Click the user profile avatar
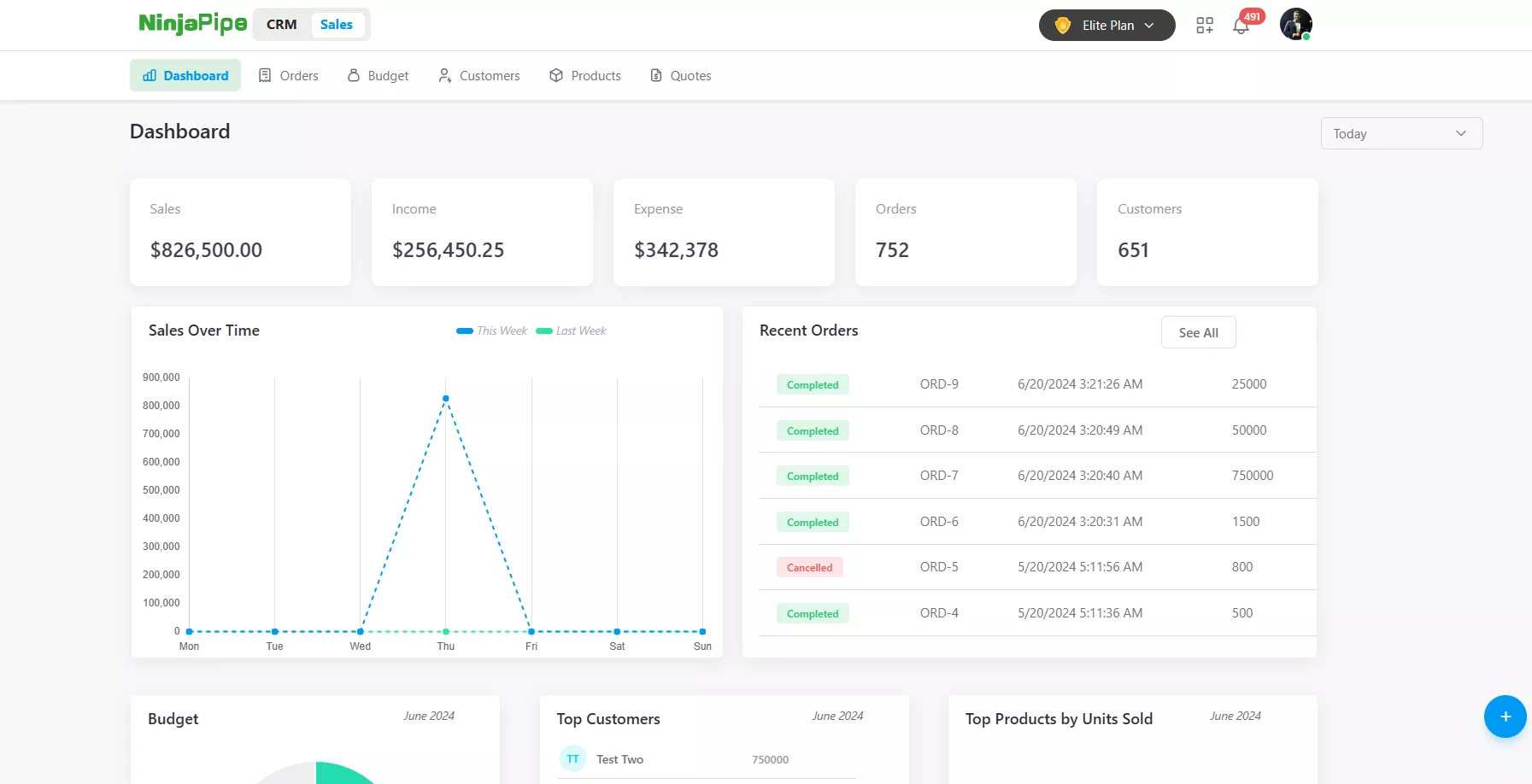Screen dimensions: 1532x784 click(x=1295, y=25)
